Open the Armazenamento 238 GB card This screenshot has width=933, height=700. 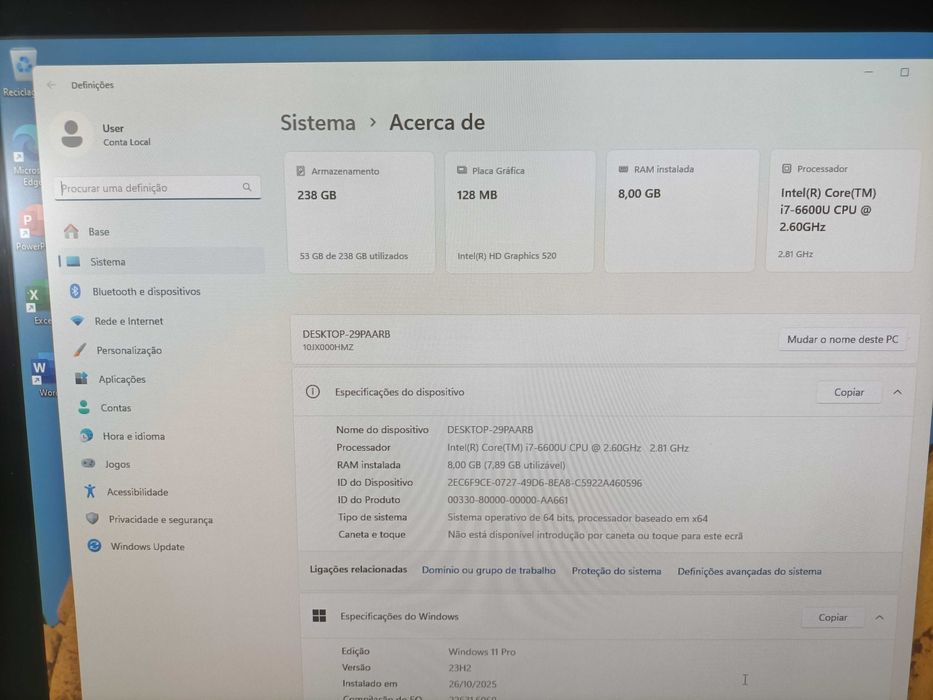pos(361,212)
